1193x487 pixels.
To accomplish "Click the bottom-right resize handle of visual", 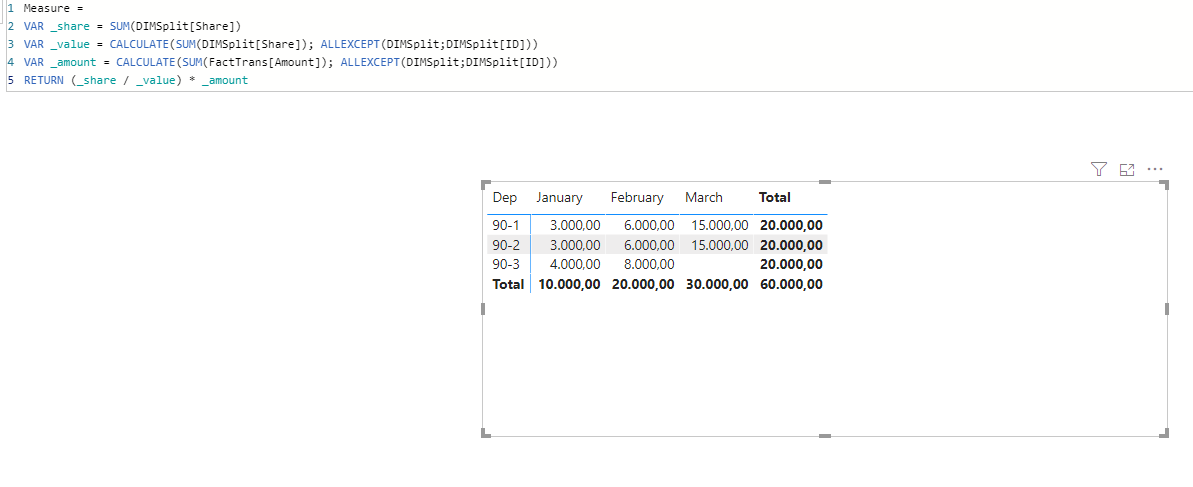I will (1164, 434).
